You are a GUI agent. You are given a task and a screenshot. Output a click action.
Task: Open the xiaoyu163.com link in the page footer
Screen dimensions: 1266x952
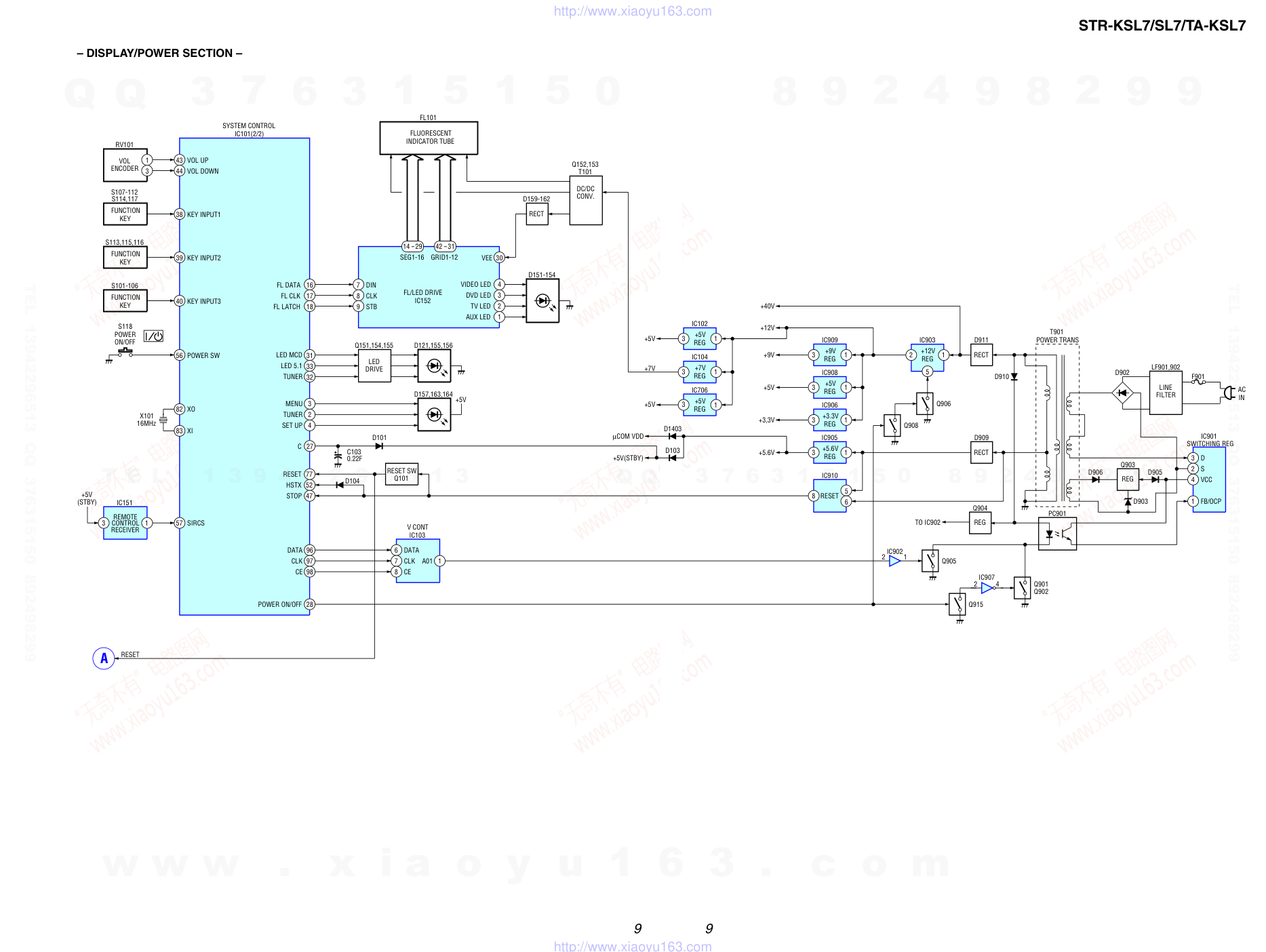coord(633,945)
